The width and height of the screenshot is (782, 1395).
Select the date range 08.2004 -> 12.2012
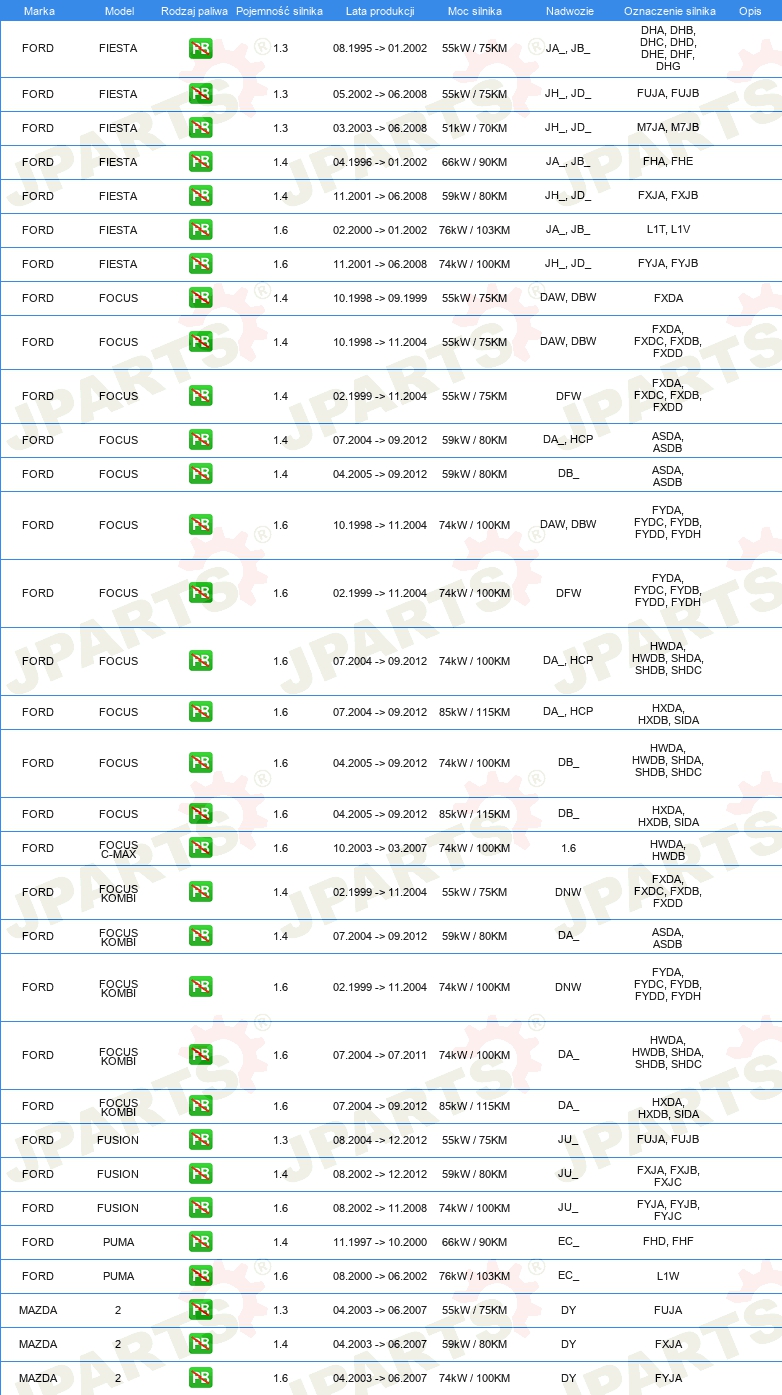click(380, 1140)
